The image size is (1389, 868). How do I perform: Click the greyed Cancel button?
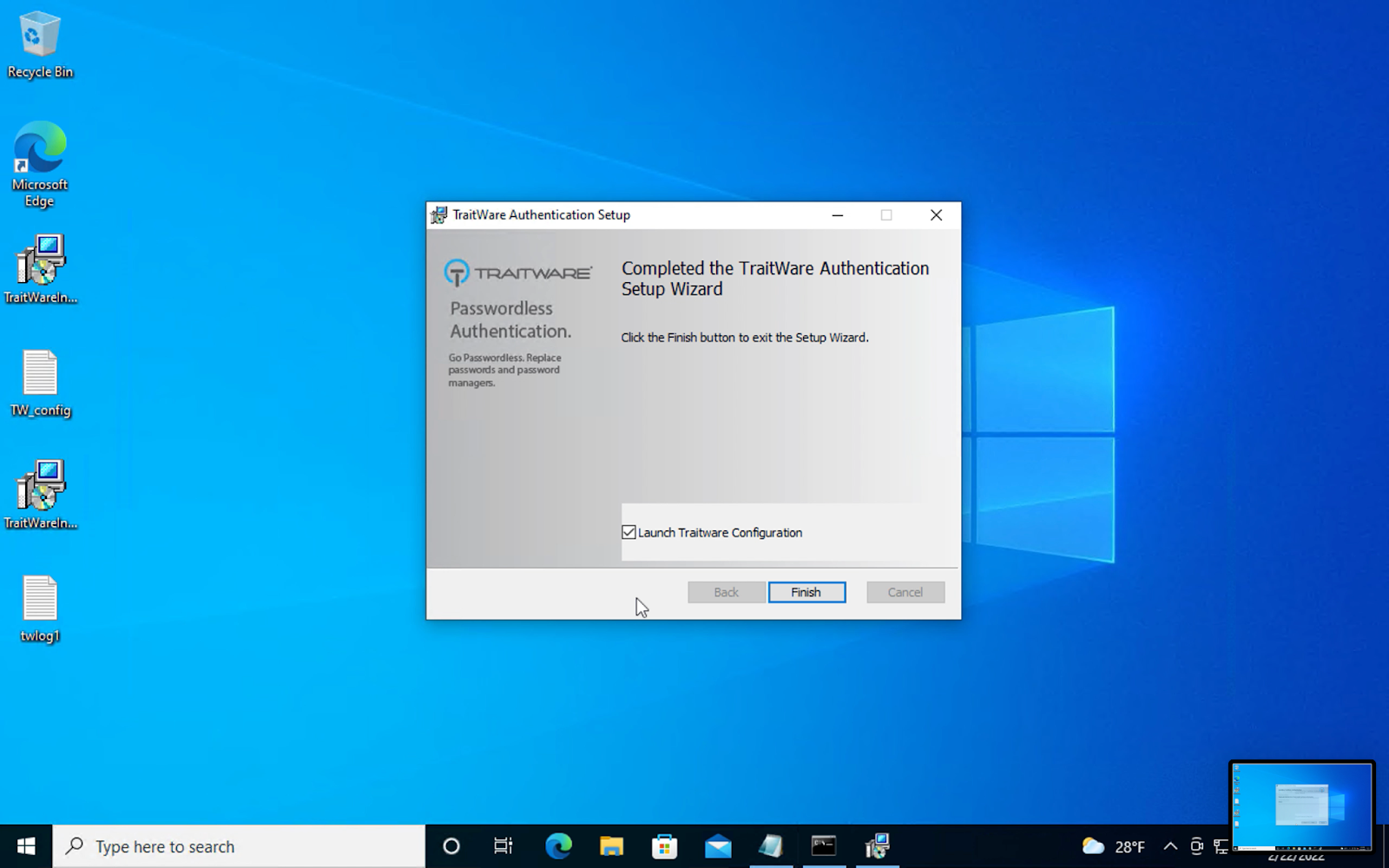[x=905, y=592]
